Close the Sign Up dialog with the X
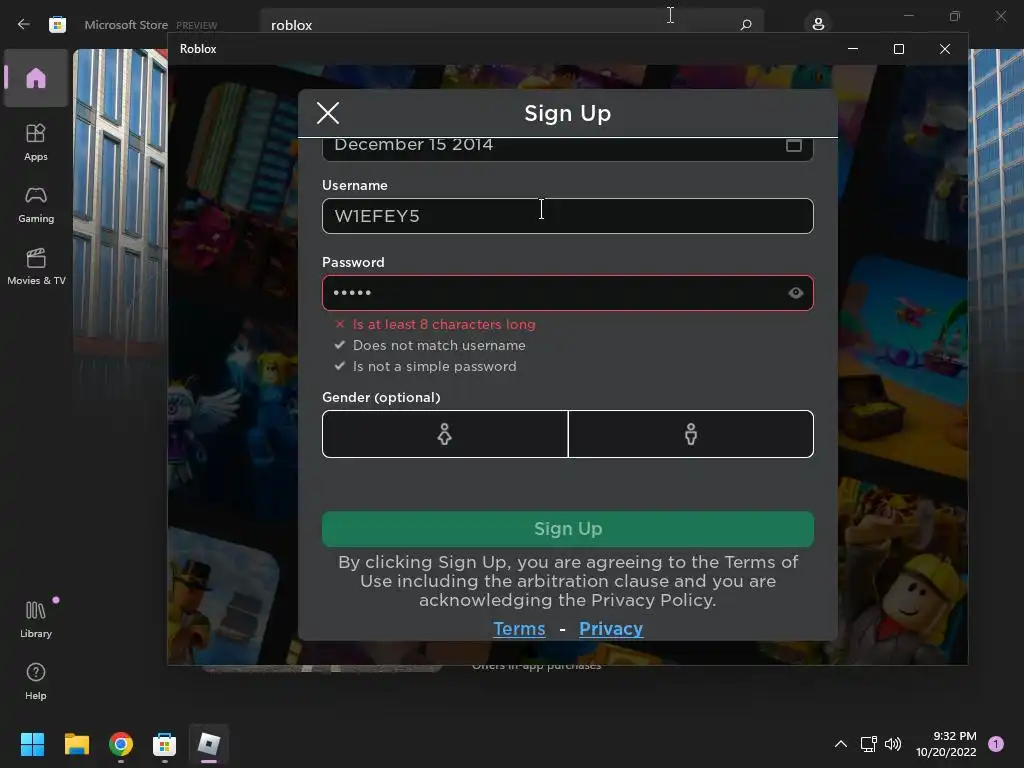The width and height of the screenshot is (1024, 768). coord(328,113)
